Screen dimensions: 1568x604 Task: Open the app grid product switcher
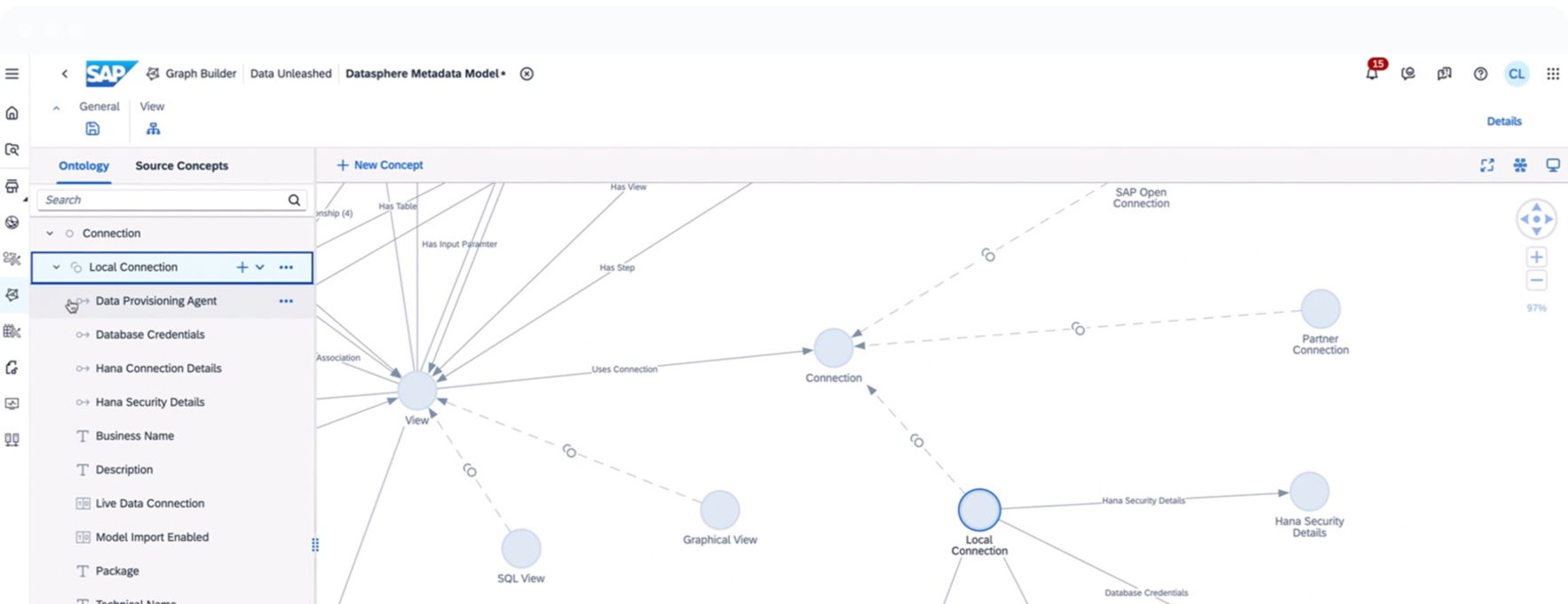click(1552, 74)
